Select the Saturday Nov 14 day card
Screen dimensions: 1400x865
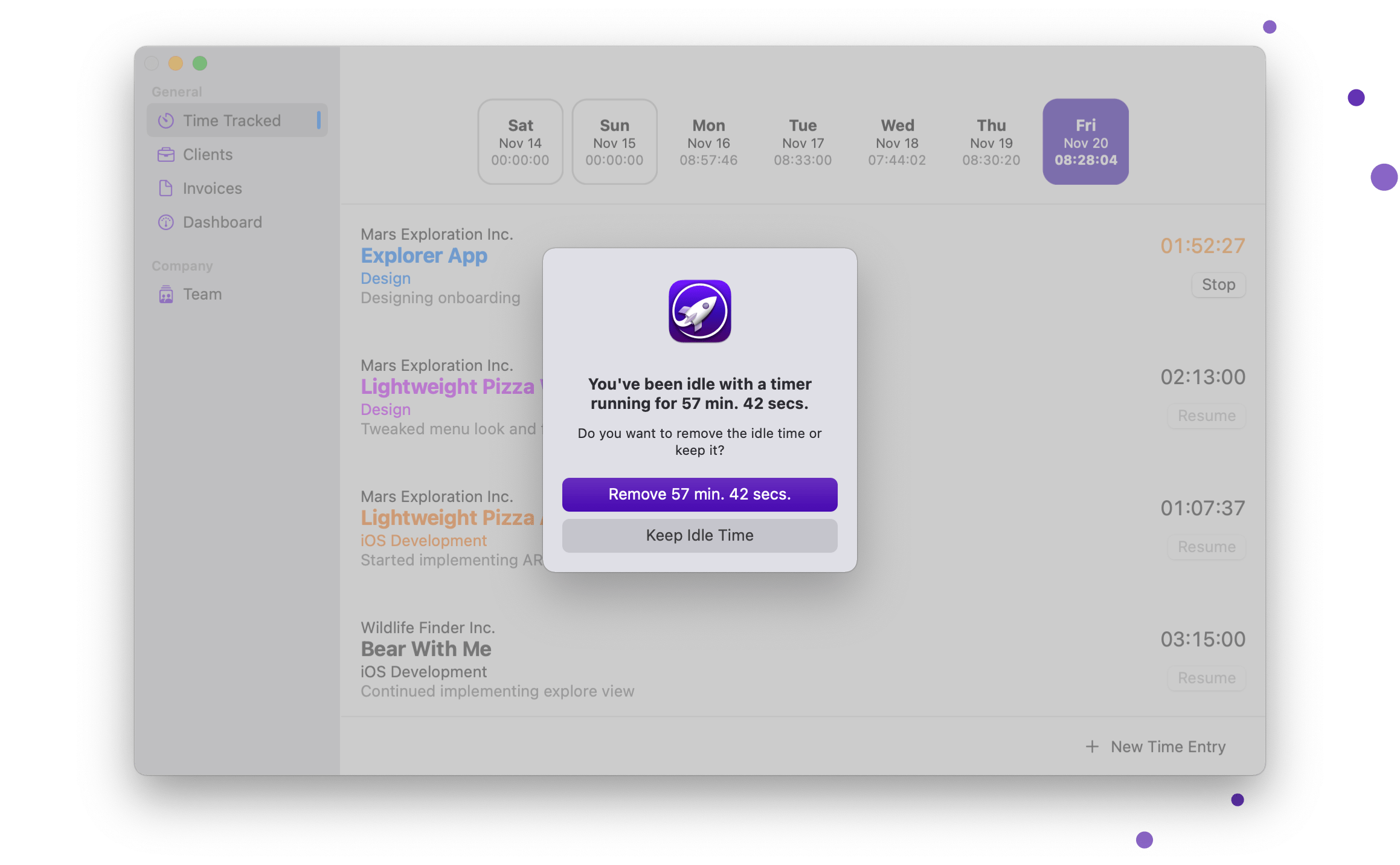(520, 141)
